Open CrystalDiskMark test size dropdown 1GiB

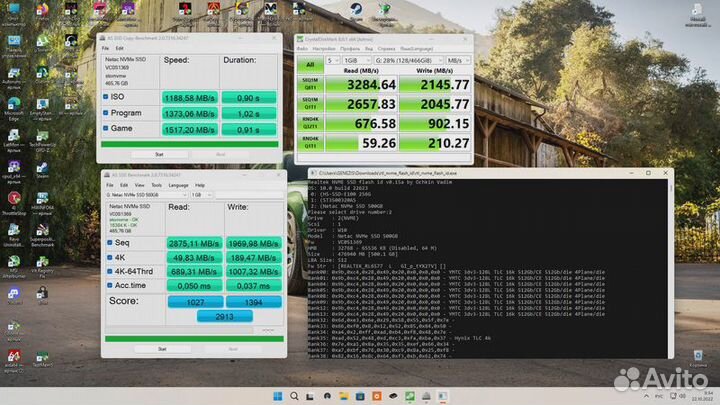coord(357,60)
